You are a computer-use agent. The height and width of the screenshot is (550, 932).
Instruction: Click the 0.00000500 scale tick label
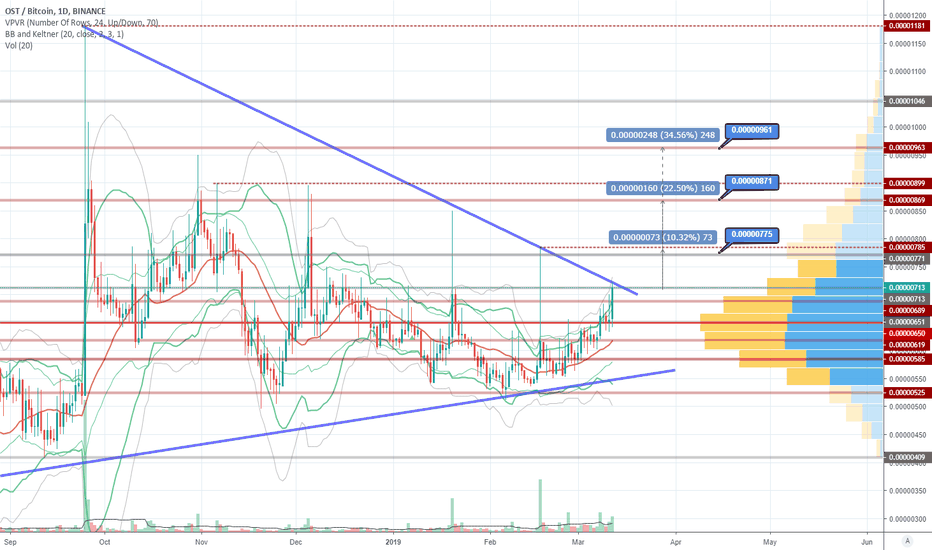(x=908, y=407)
